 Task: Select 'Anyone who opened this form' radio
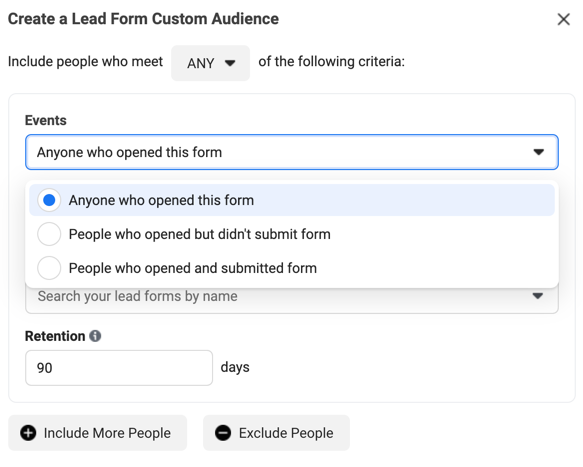pyautogui.click(x=49, y=200)
